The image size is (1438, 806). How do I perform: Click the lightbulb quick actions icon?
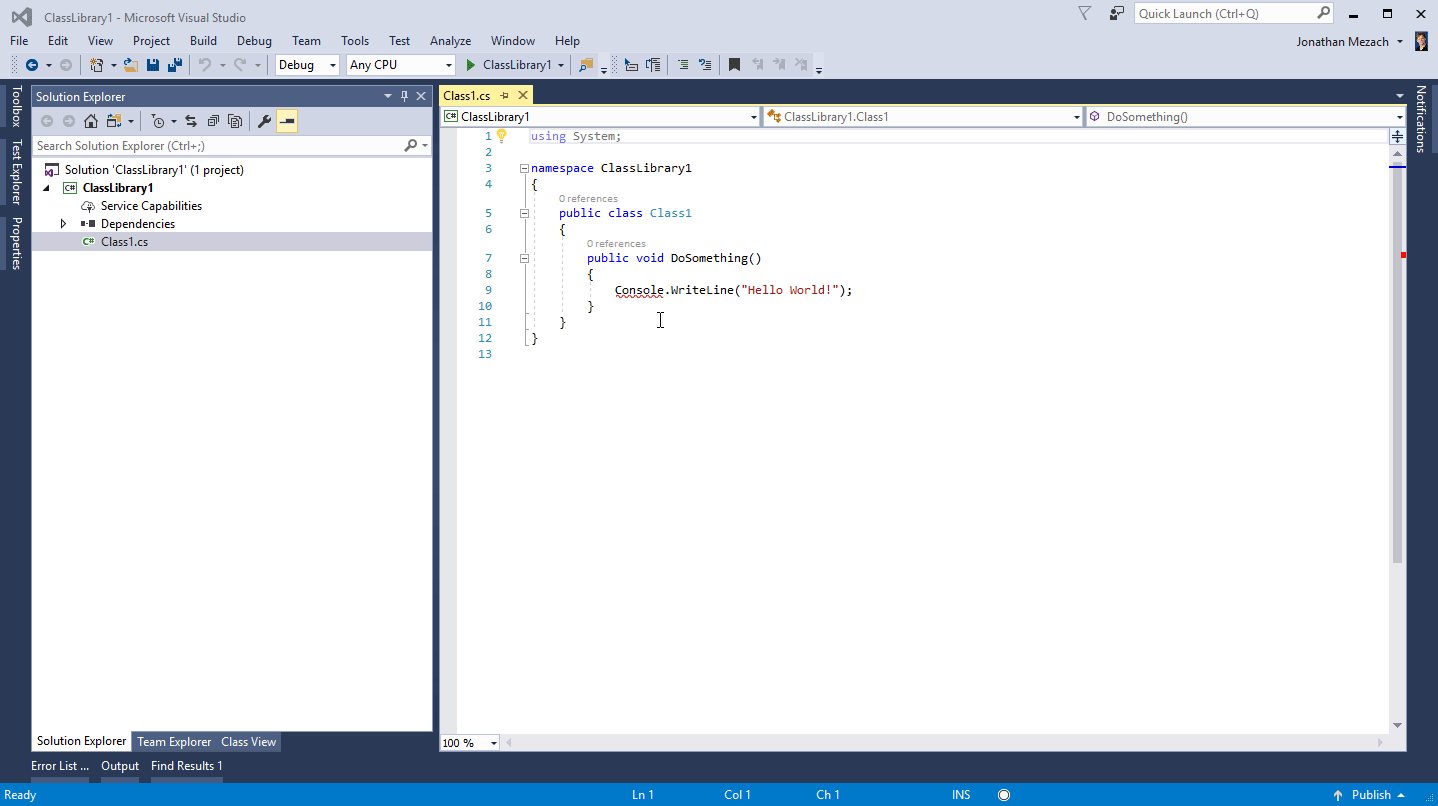[x=502, y=136]
